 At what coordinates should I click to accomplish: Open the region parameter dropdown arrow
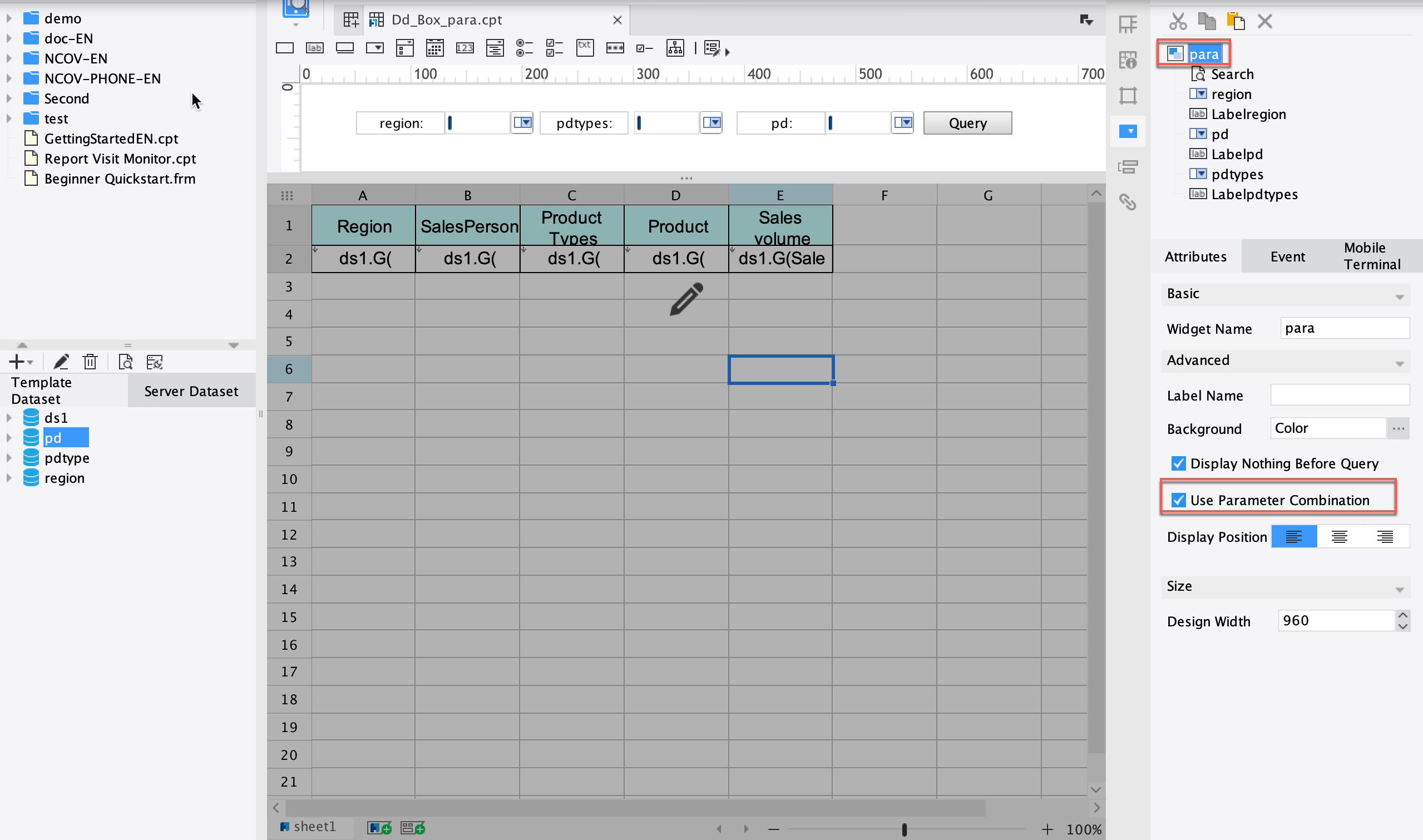coord(522,123)
